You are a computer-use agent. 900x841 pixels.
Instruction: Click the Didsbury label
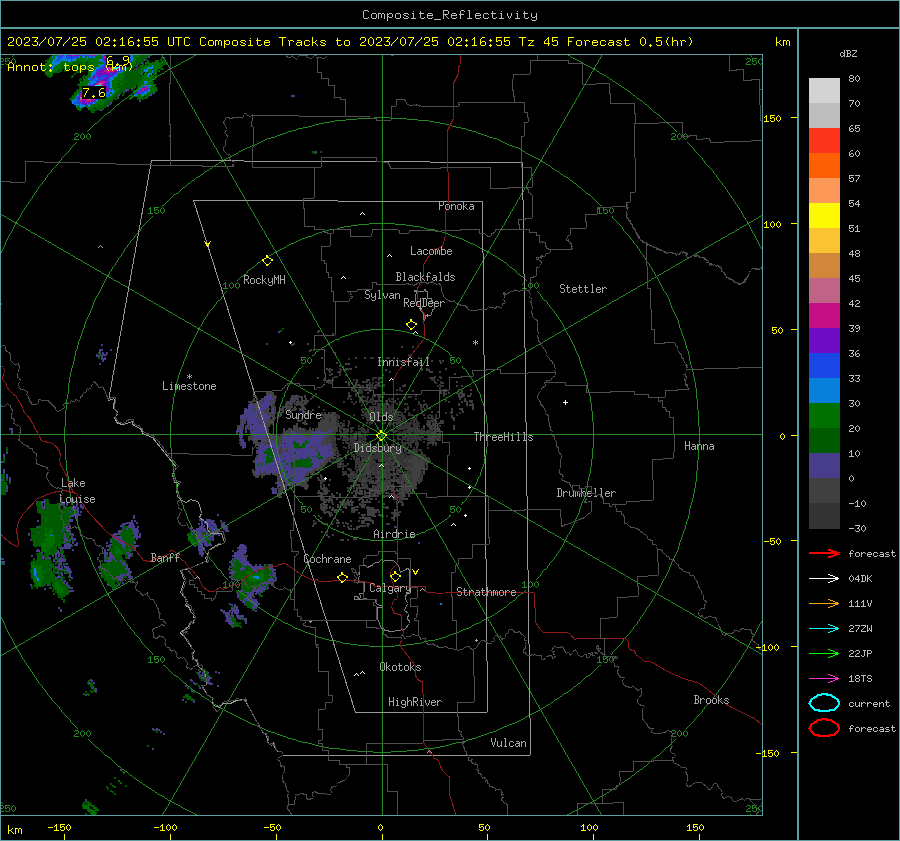coord(378,448)
